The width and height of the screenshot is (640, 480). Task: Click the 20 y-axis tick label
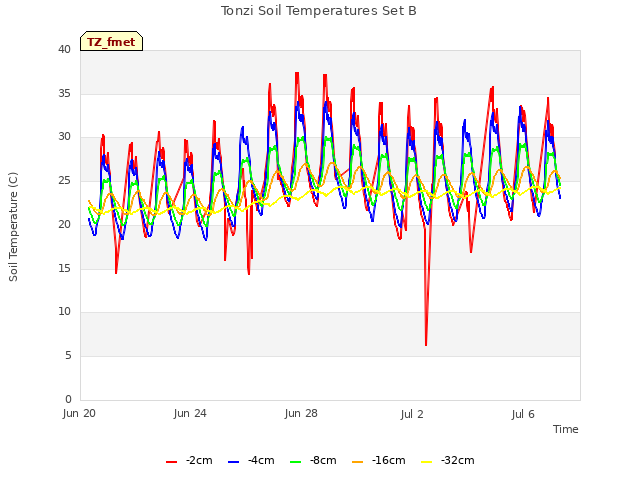(64, 224)
